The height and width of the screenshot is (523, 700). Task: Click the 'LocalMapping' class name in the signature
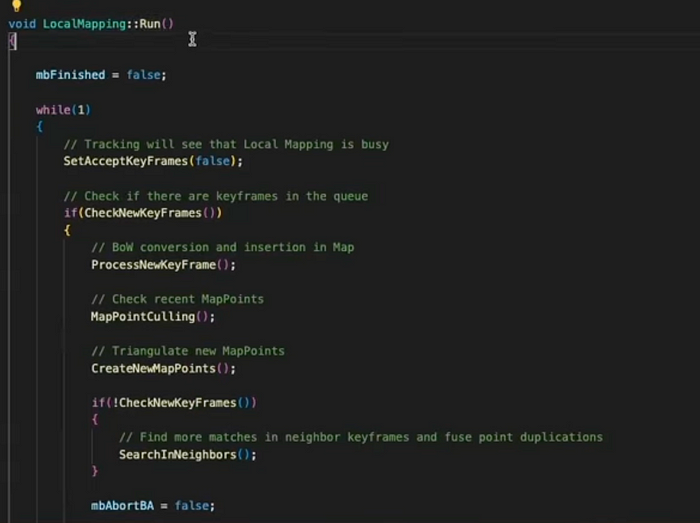click(x=84, y=24)
